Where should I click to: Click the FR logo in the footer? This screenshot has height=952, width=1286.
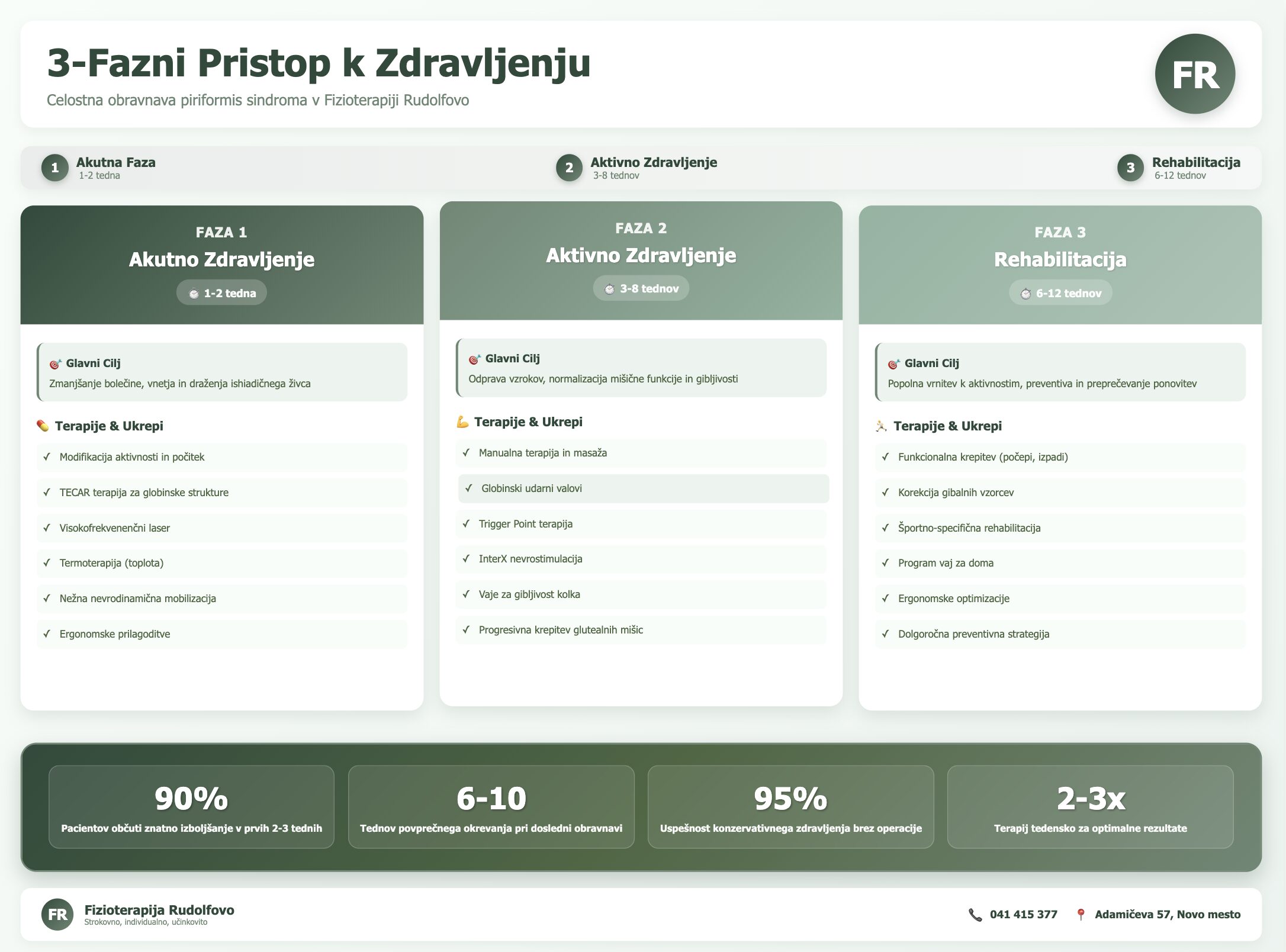click(x=57, y=914)
